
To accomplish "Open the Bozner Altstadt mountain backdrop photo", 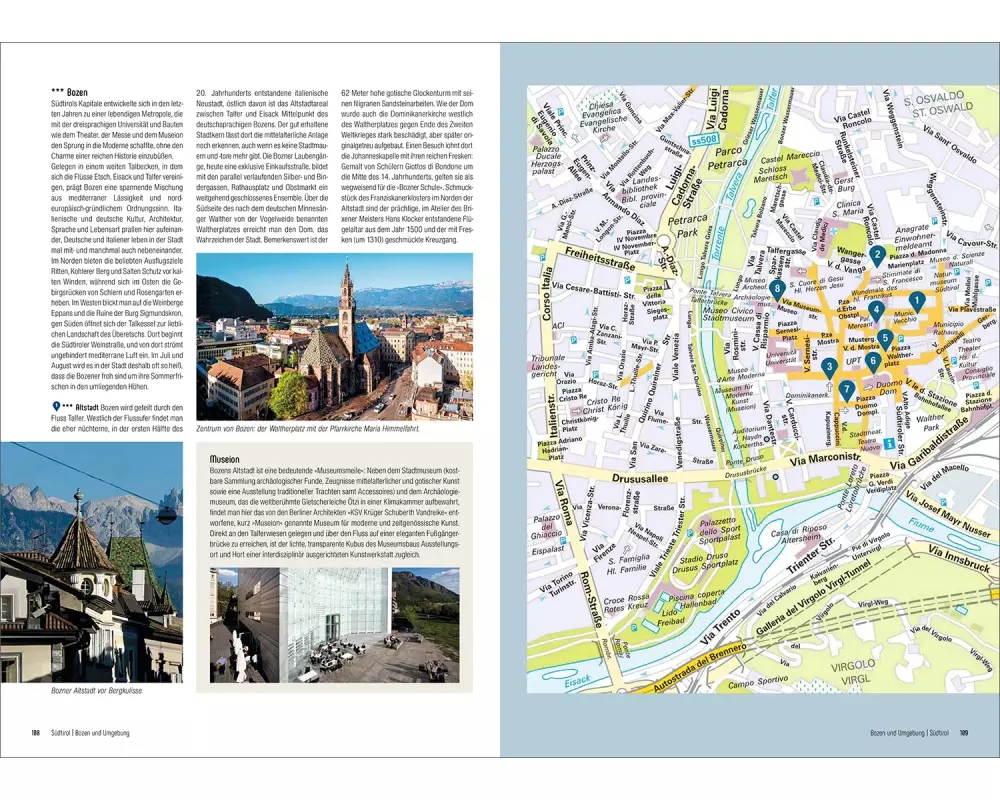I will click(91, 561).
